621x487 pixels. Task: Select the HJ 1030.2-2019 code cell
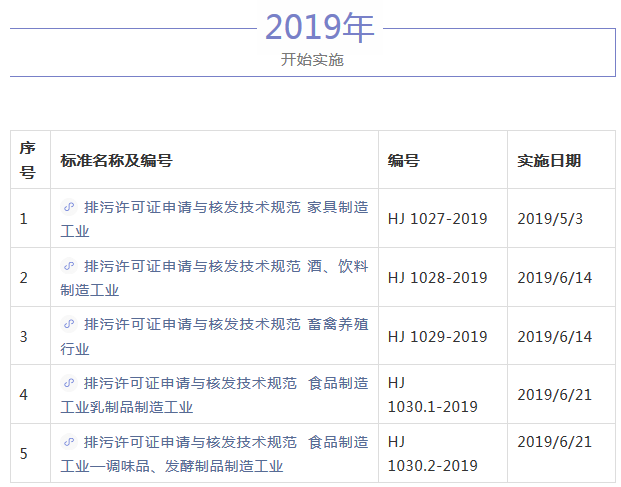432,453
